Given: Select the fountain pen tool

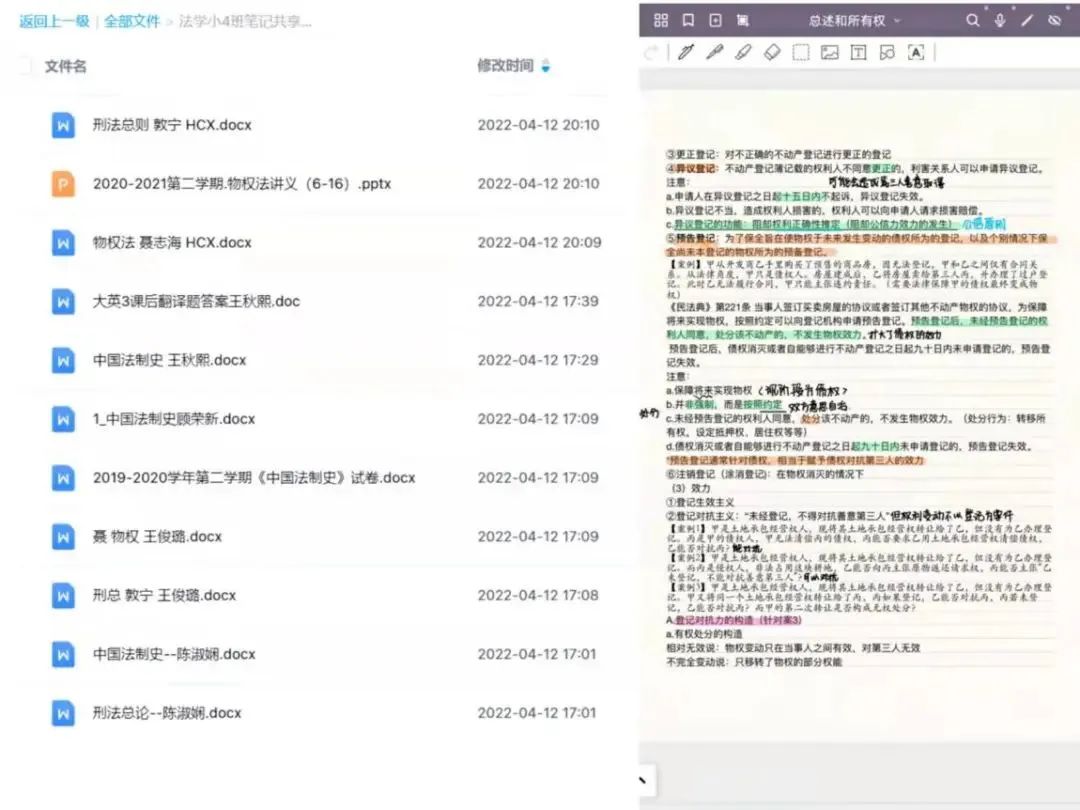Looking at the screenshot, I should pos(685,53).
